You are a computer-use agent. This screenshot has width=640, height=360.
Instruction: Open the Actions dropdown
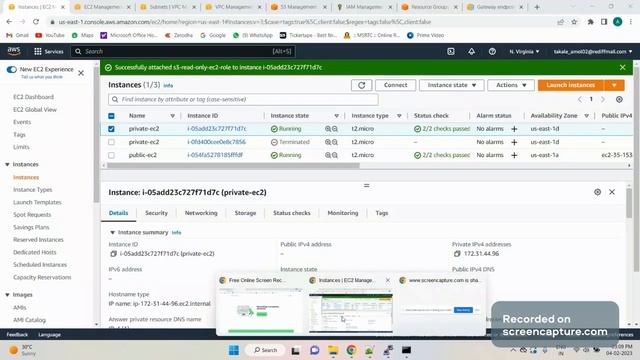point(511,85)
